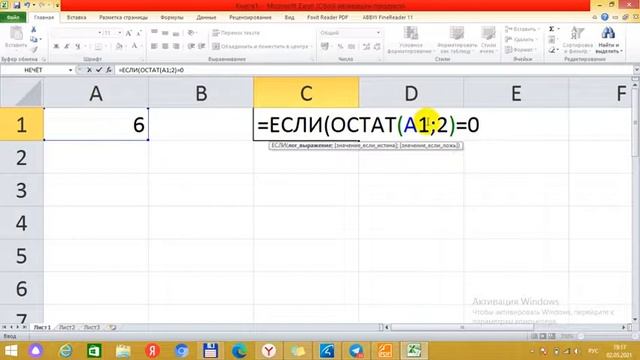Open Excel Help with the blue question mark icon
The width and height of the screenshot is (640, 360).
tap(605, 17)
